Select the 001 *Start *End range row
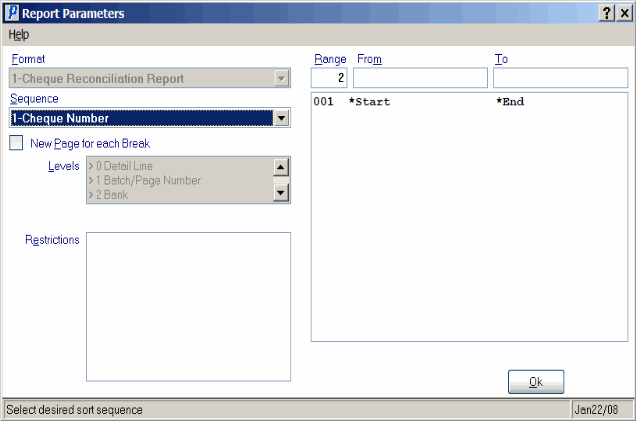Viewport: 636px width, 421px height. point(469,101)
